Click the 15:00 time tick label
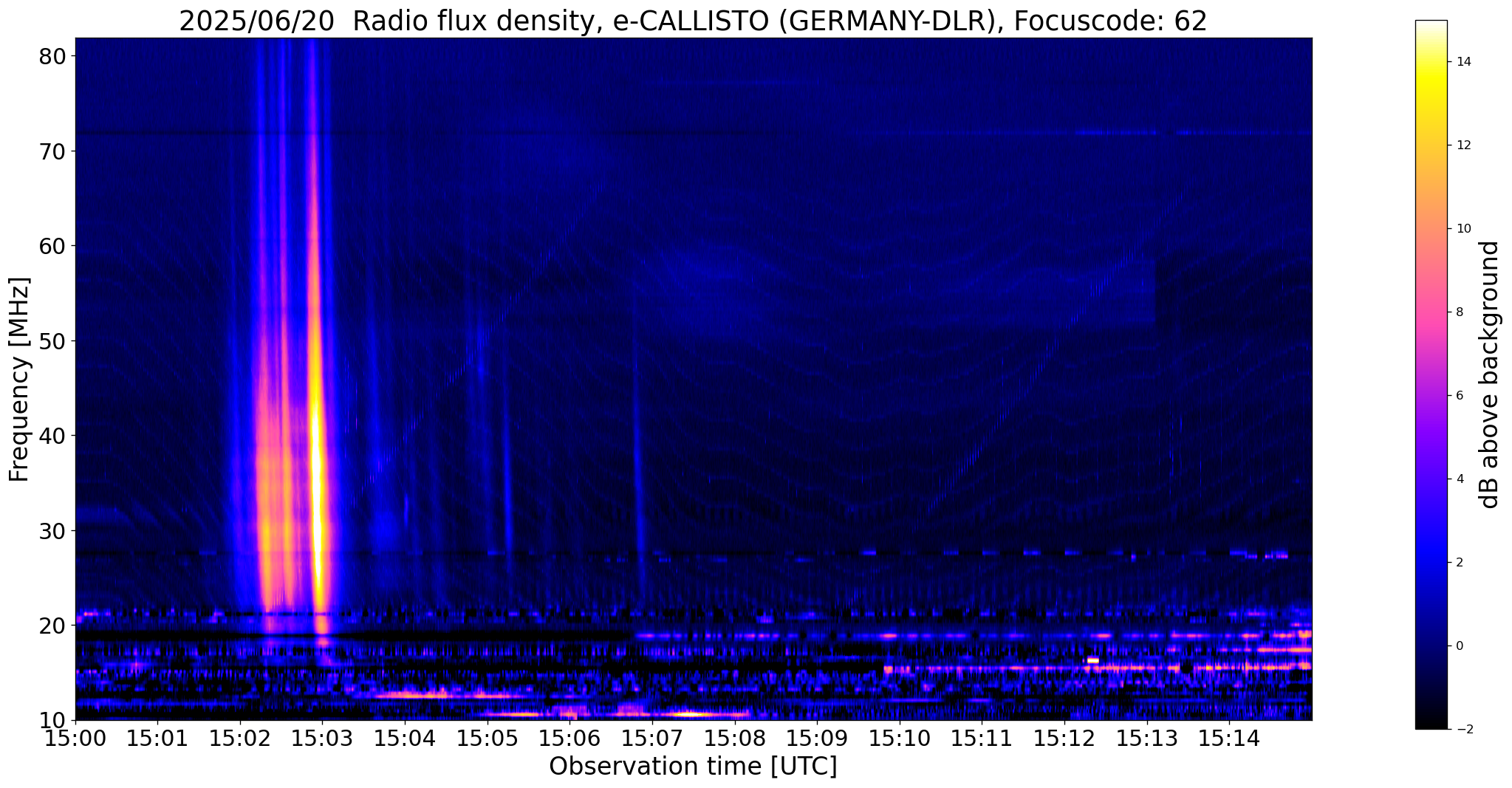This screenshot has width=1512, height=788. [x=75, y=739]
